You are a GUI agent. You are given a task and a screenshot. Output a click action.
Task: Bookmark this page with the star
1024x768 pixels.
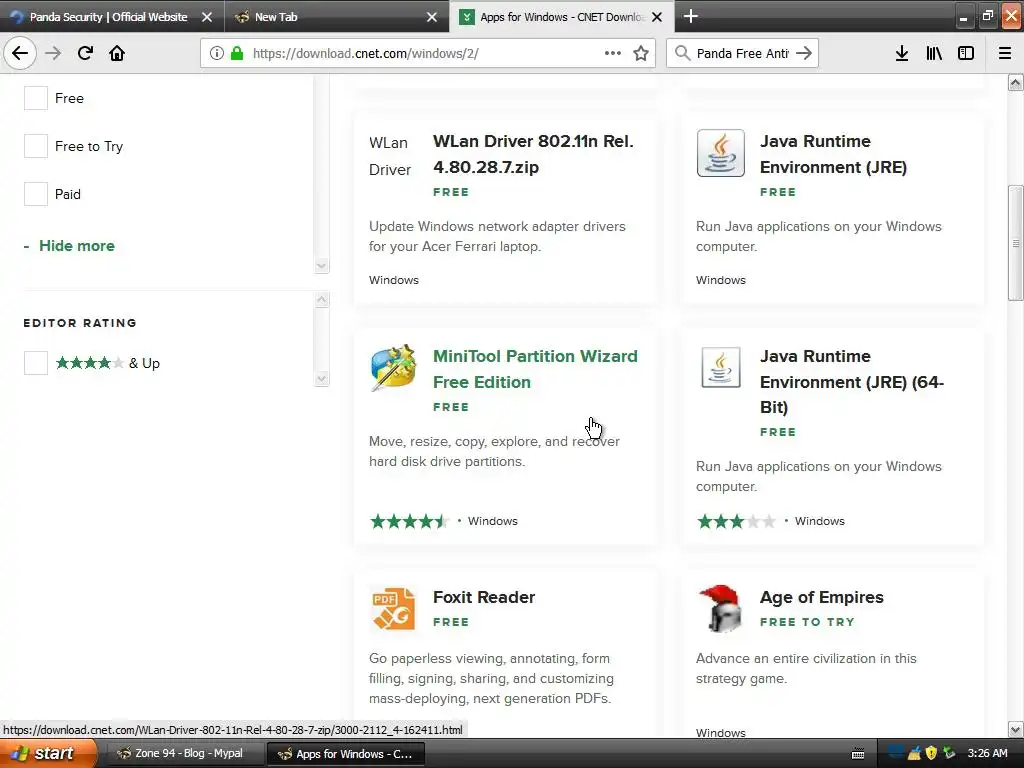pos(641,53)
